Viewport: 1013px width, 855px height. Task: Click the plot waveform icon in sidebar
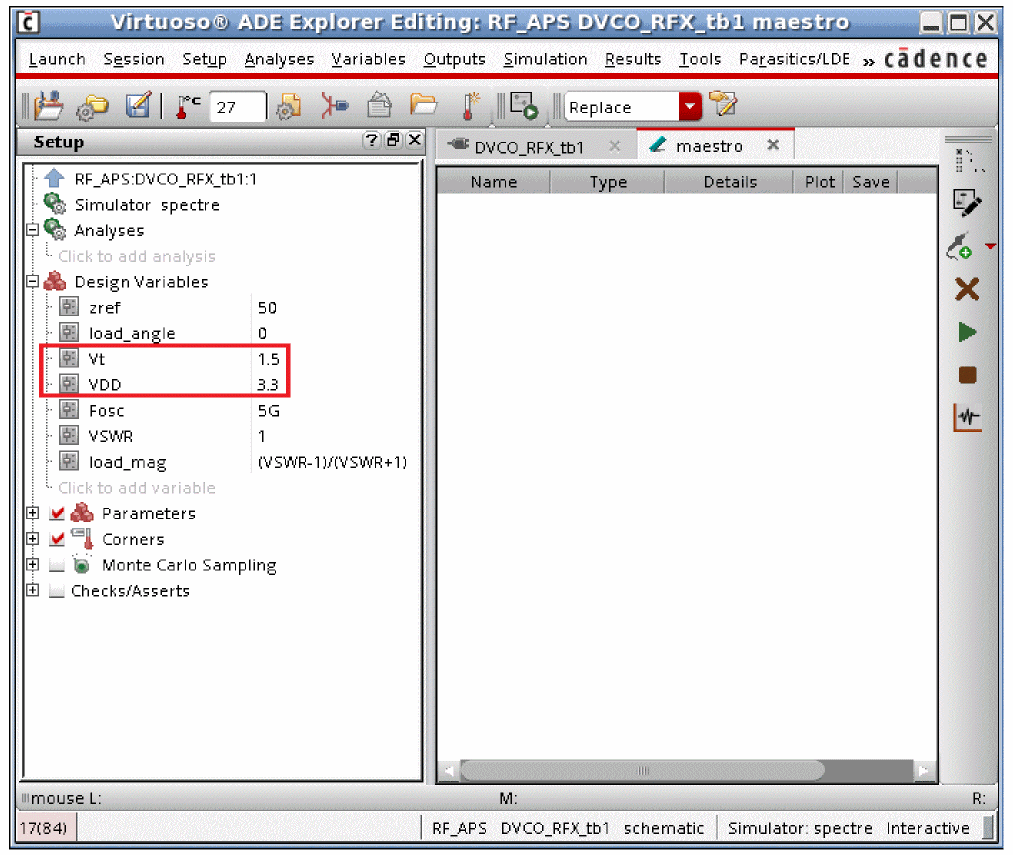tap(967, 417)
